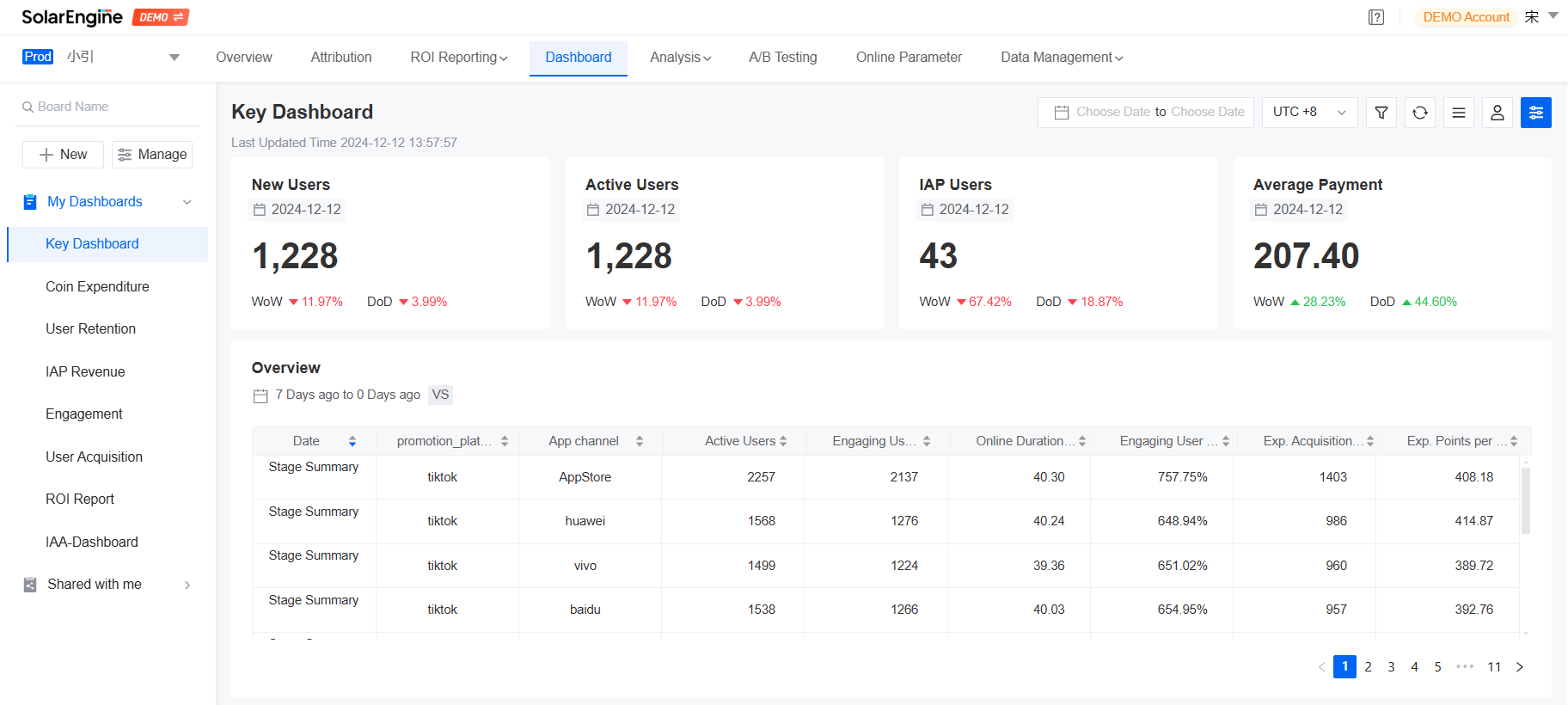Screen dimensions: 1568x705
Task: Toggle the DEMO switch badge
Action: click(161, 17)
